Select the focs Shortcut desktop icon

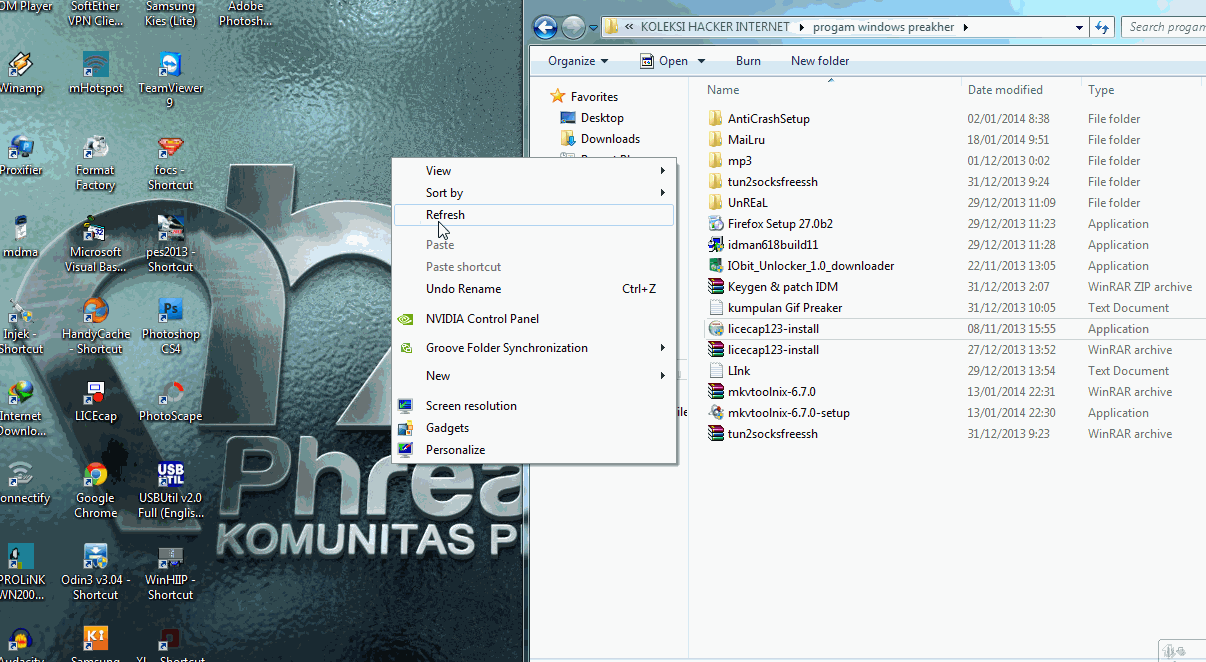tap(171, 162)
